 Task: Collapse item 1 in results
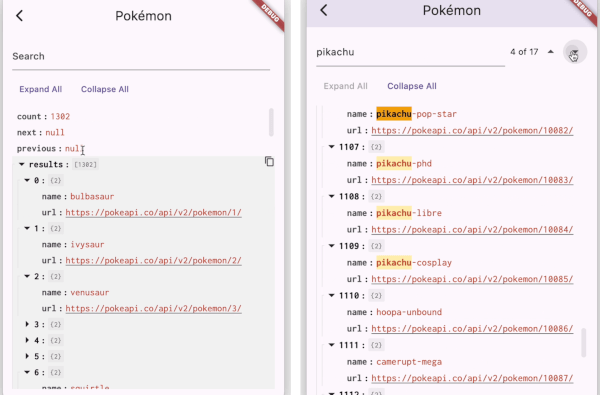tap(27, 228)
